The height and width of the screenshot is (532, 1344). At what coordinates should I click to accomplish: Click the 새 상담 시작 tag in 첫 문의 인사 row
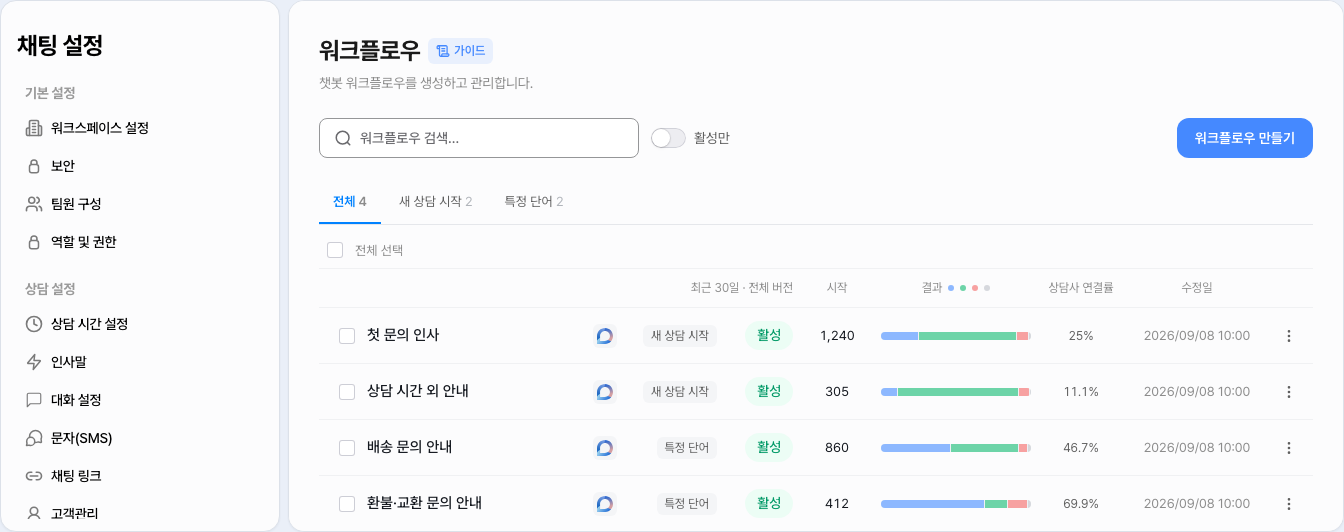tap(680, 336)
